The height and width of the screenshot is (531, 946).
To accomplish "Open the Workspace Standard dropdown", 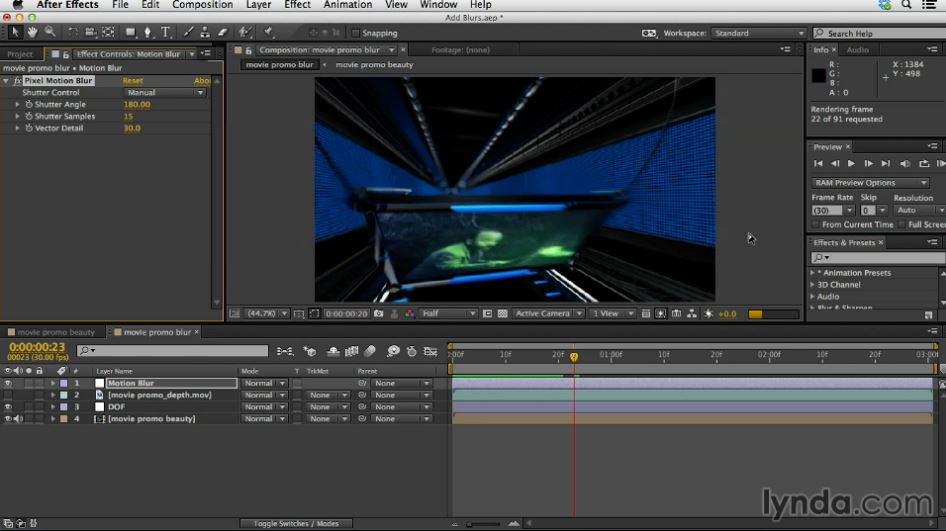I will (x=758, y=33).
